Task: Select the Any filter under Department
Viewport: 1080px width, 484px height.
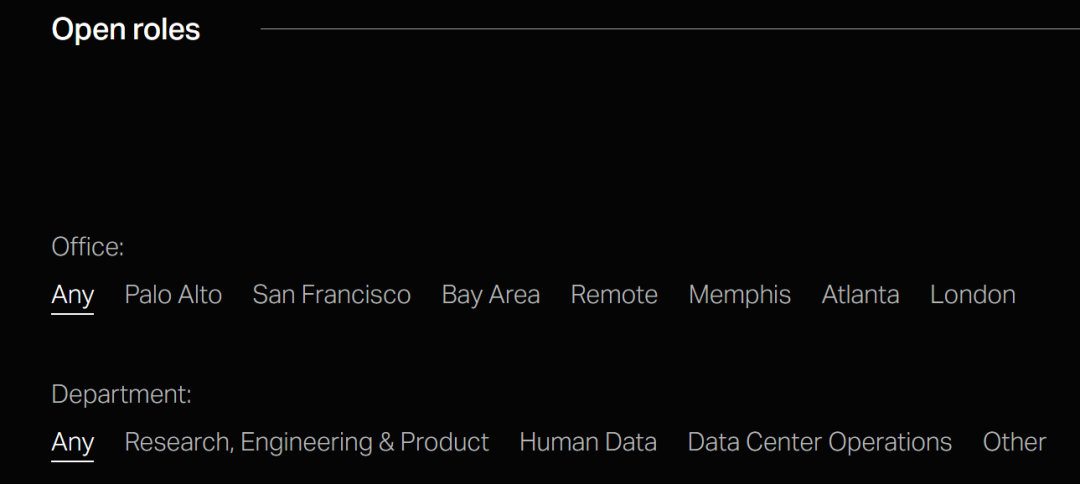Action: [72, 442]
